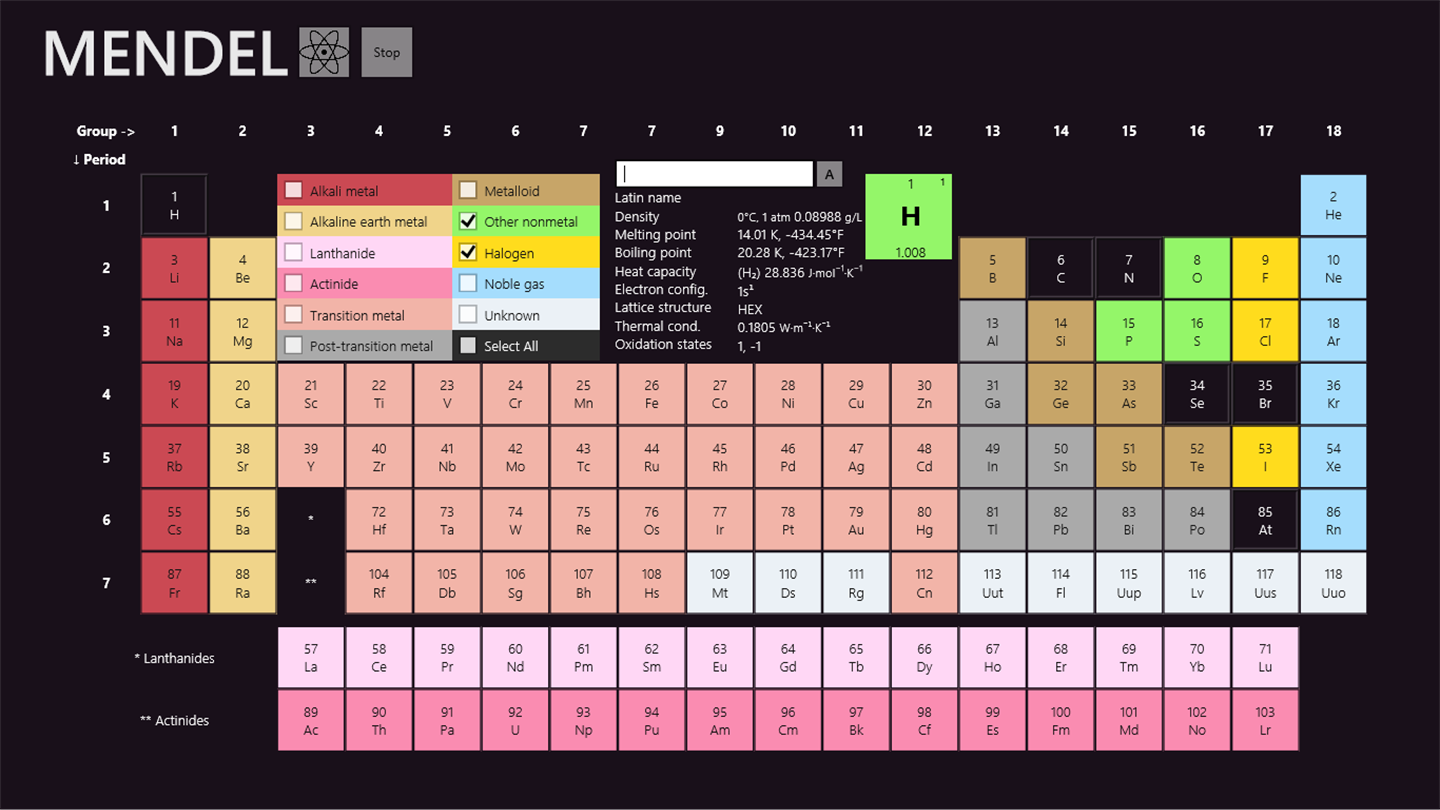Image resolution: width=1440 pixels, height=810 pixels.
Task: Check the Post-transition metal checkbox
Action: [294, 345]
